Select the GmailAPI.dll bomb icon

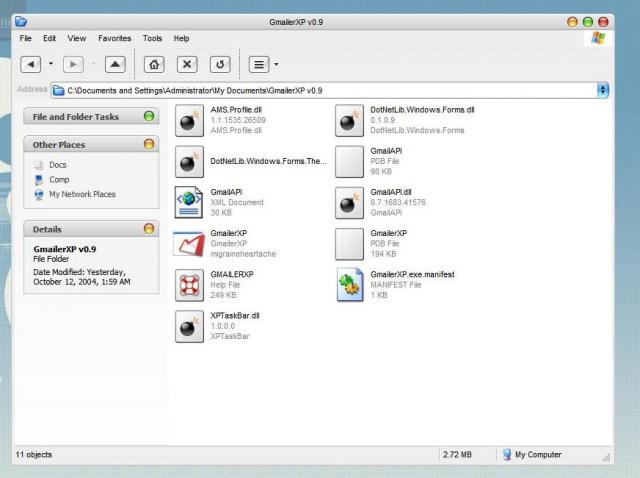(349, 203)
